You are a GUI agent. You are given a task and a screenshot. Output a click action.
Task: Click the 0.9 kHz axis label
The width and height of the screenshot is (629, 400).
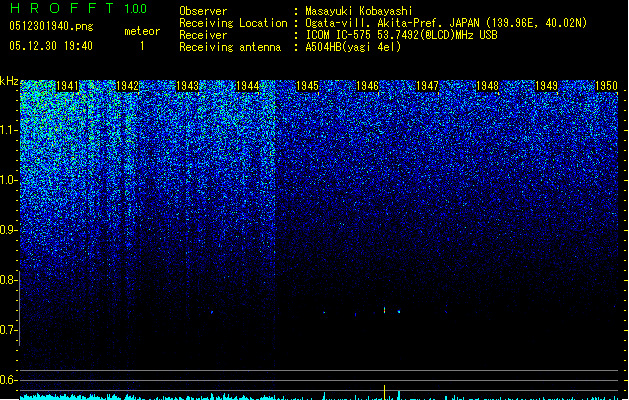(9, 230)
